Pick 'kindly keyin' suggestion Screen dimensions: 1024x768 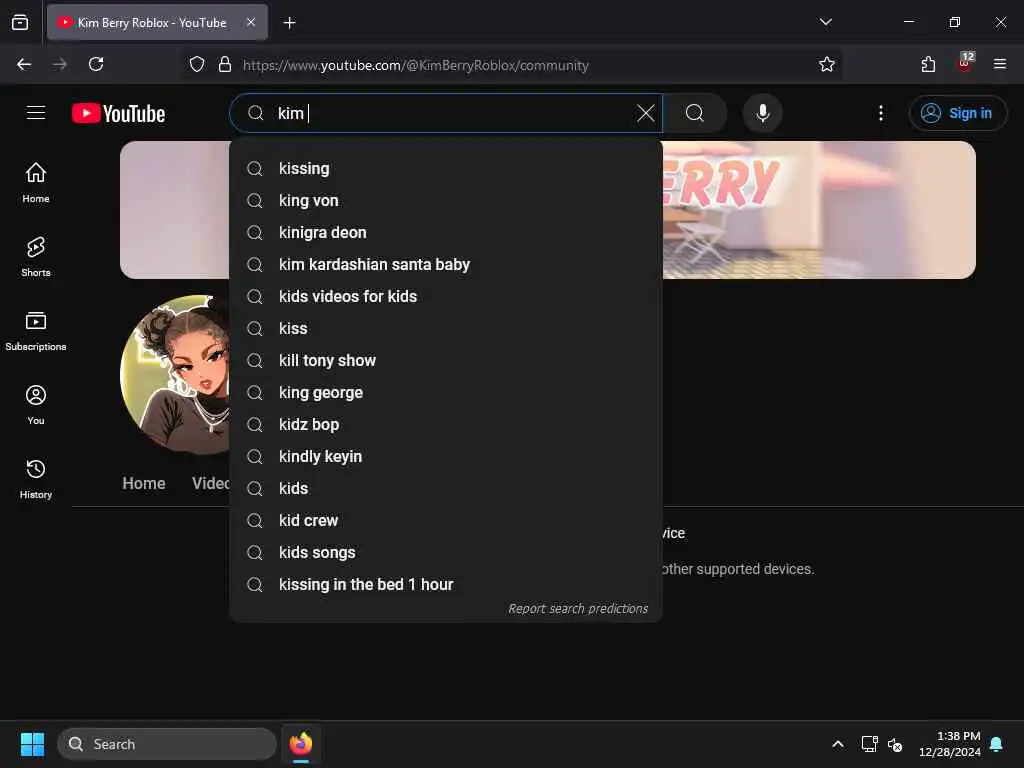click(446, 456)
